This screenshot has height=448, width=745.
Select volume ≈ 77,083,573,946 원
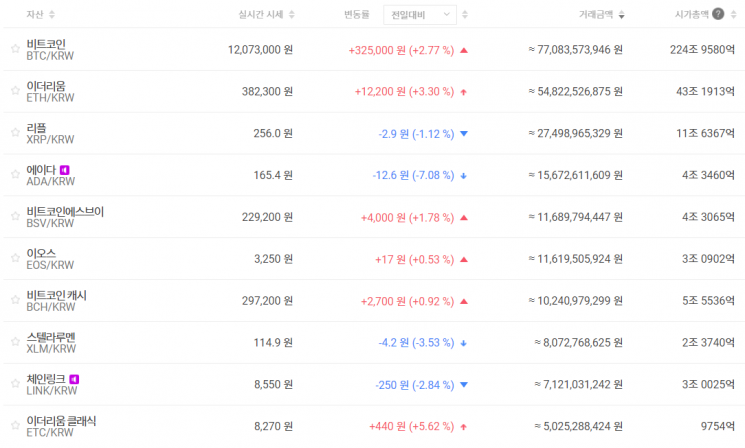tap(575, 49)
